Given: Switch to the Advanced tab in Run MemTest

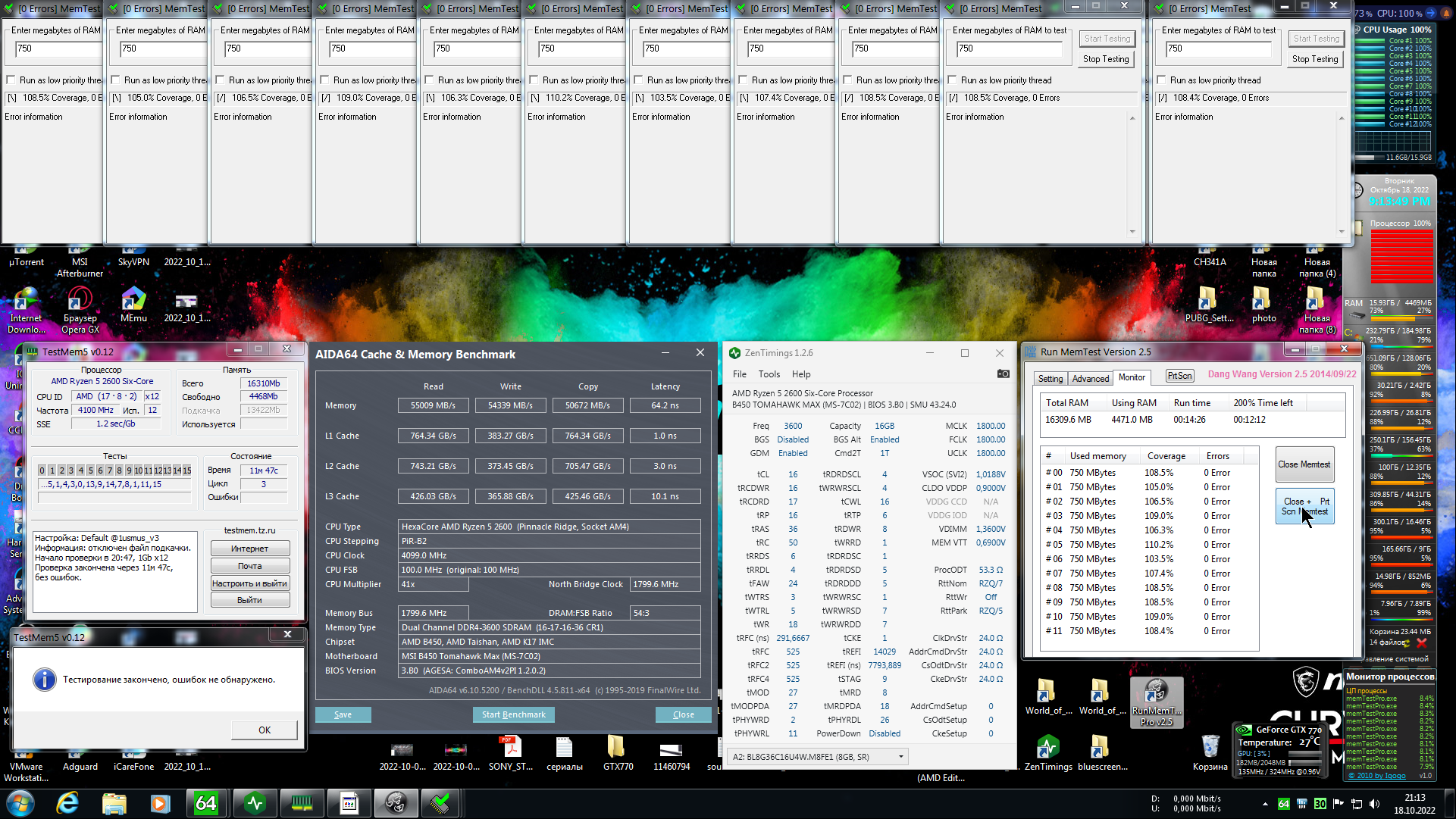Looking at the screenshot, I should point(1090,378).
